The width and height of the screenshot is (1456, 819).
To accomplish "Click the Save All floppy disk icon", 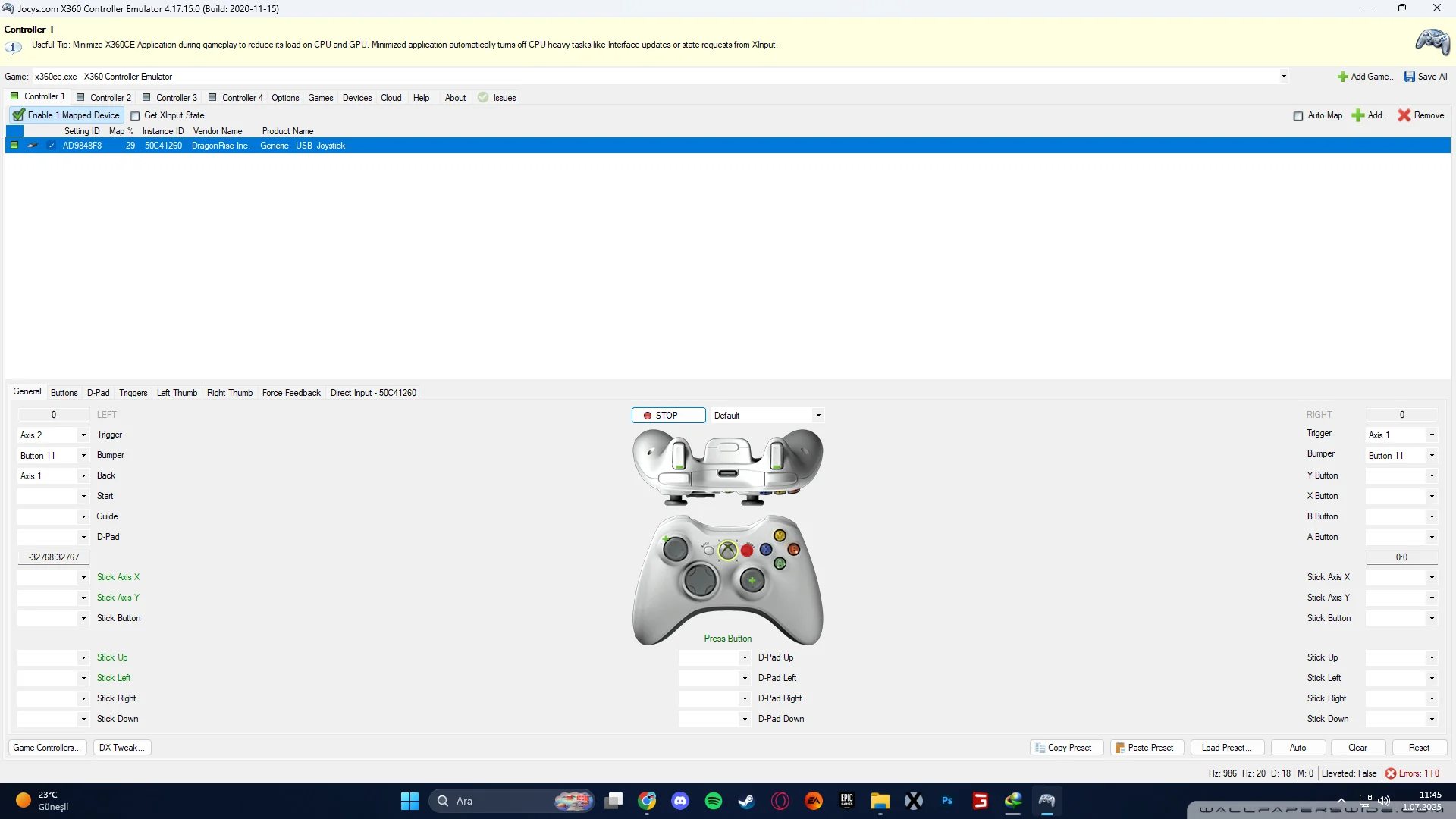I will click(1410, 77).
